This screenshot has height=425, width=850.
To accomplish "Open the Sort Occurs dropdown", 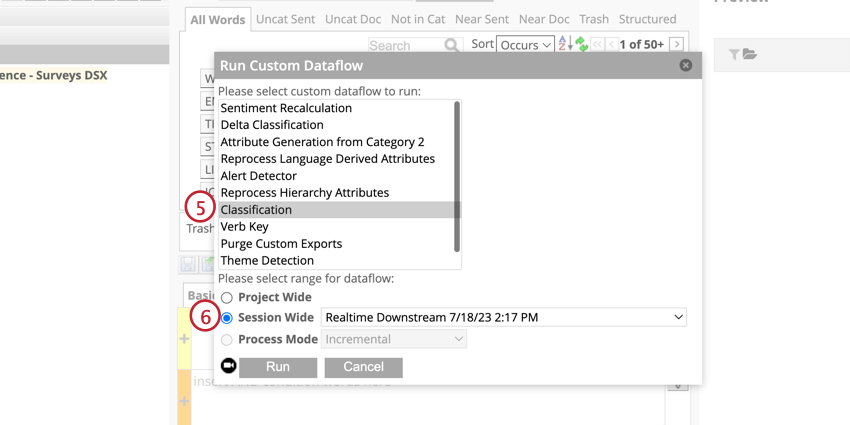I will [525, 44].
